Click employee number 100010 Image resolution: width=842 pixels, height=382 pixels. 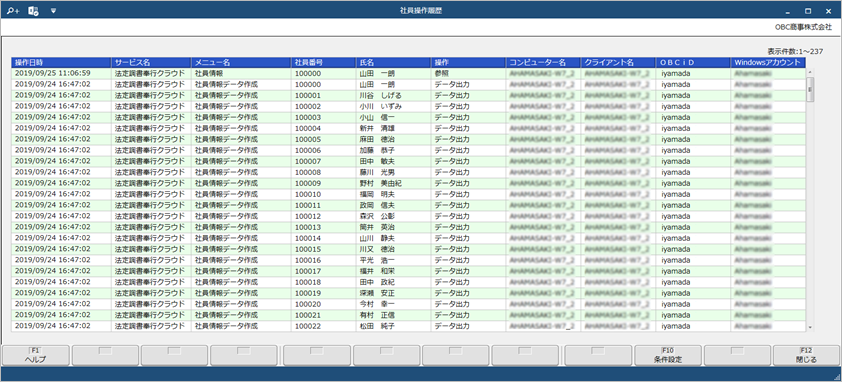308,193
